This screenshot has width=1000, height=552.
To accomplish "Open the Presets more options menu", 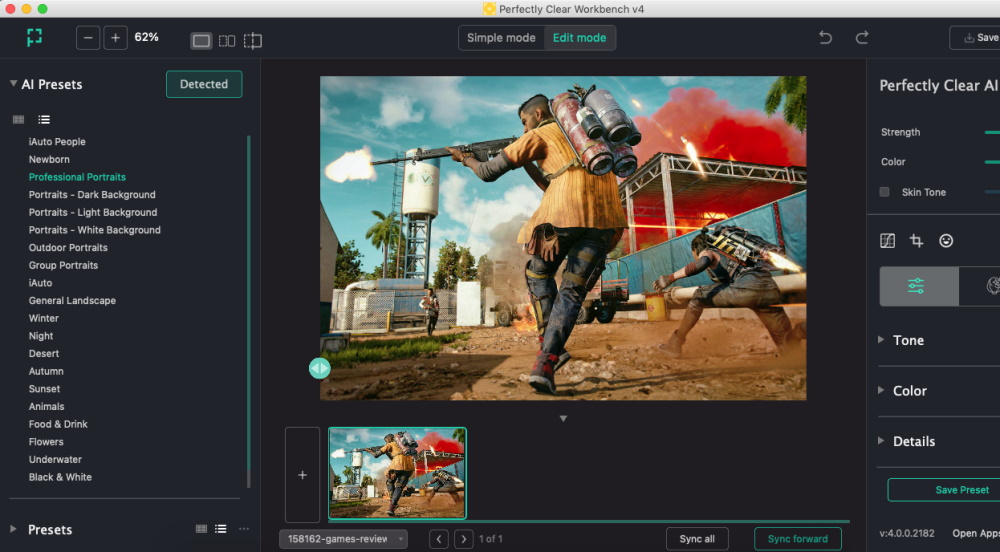I will tap(244, 528).
